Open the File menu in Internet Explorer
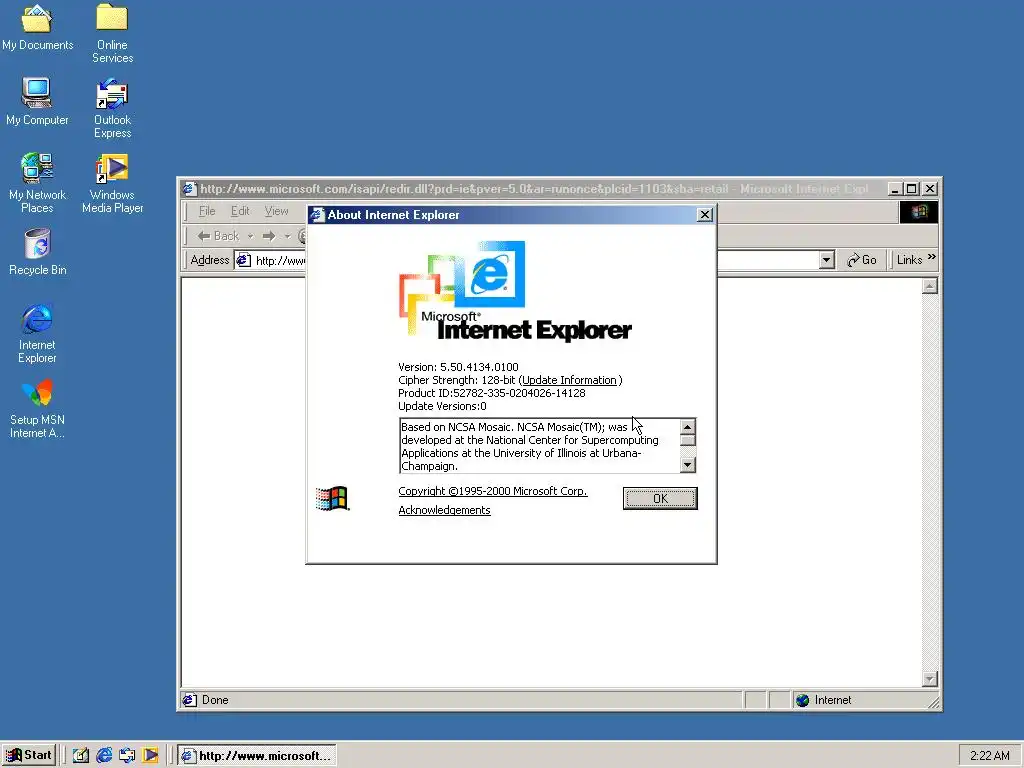Image resolution: width=1024 pixels, height=768 pixels. point(207,211)
